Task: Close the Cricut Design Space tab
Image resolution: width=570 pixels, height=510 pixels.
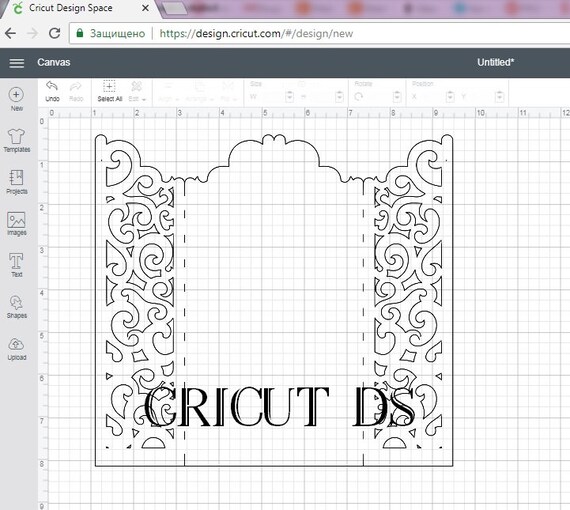Action: pyautogui.click(x=145, y=8)
